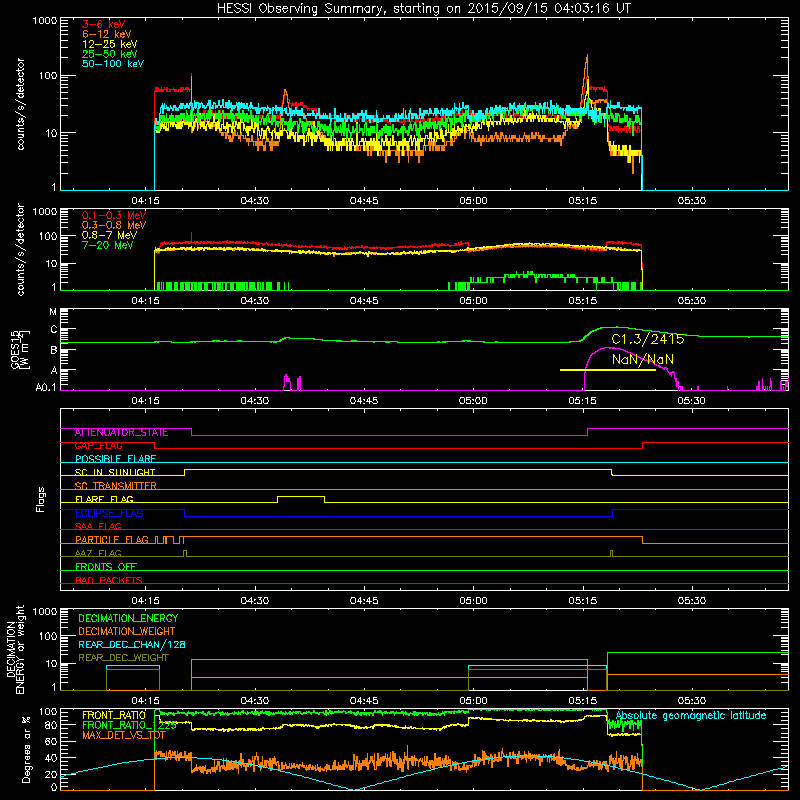Image resolution: width=800 pixels, height=800 pixels.
Task: Click the A0.1 level label on GOES axis
Action: pos(45,388)
